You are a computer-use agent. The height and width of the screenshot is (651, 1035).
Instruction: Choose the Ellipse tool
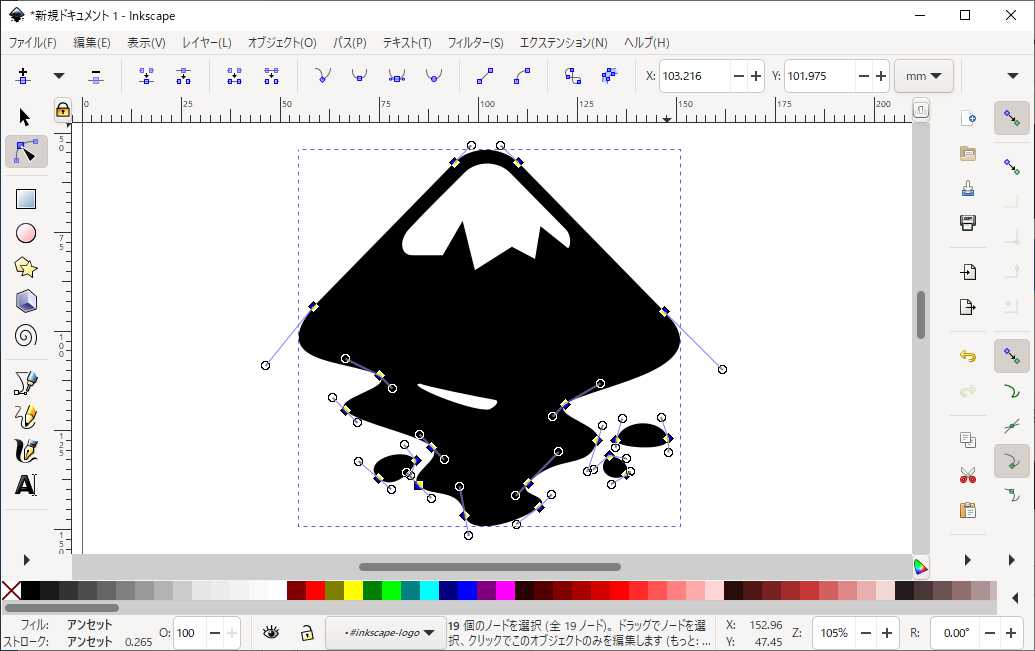(26, 233)
